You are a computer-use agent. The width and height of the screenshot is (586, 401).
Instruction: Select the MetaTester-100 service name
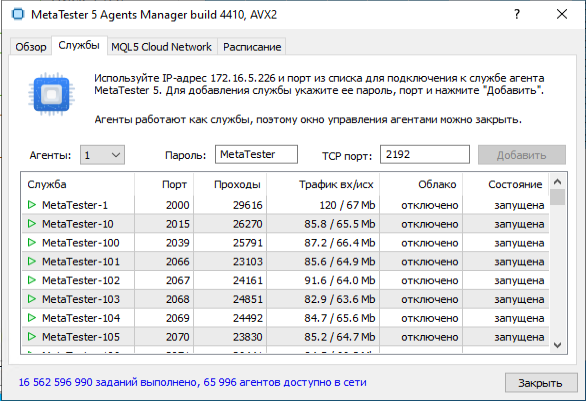(81, 243)
